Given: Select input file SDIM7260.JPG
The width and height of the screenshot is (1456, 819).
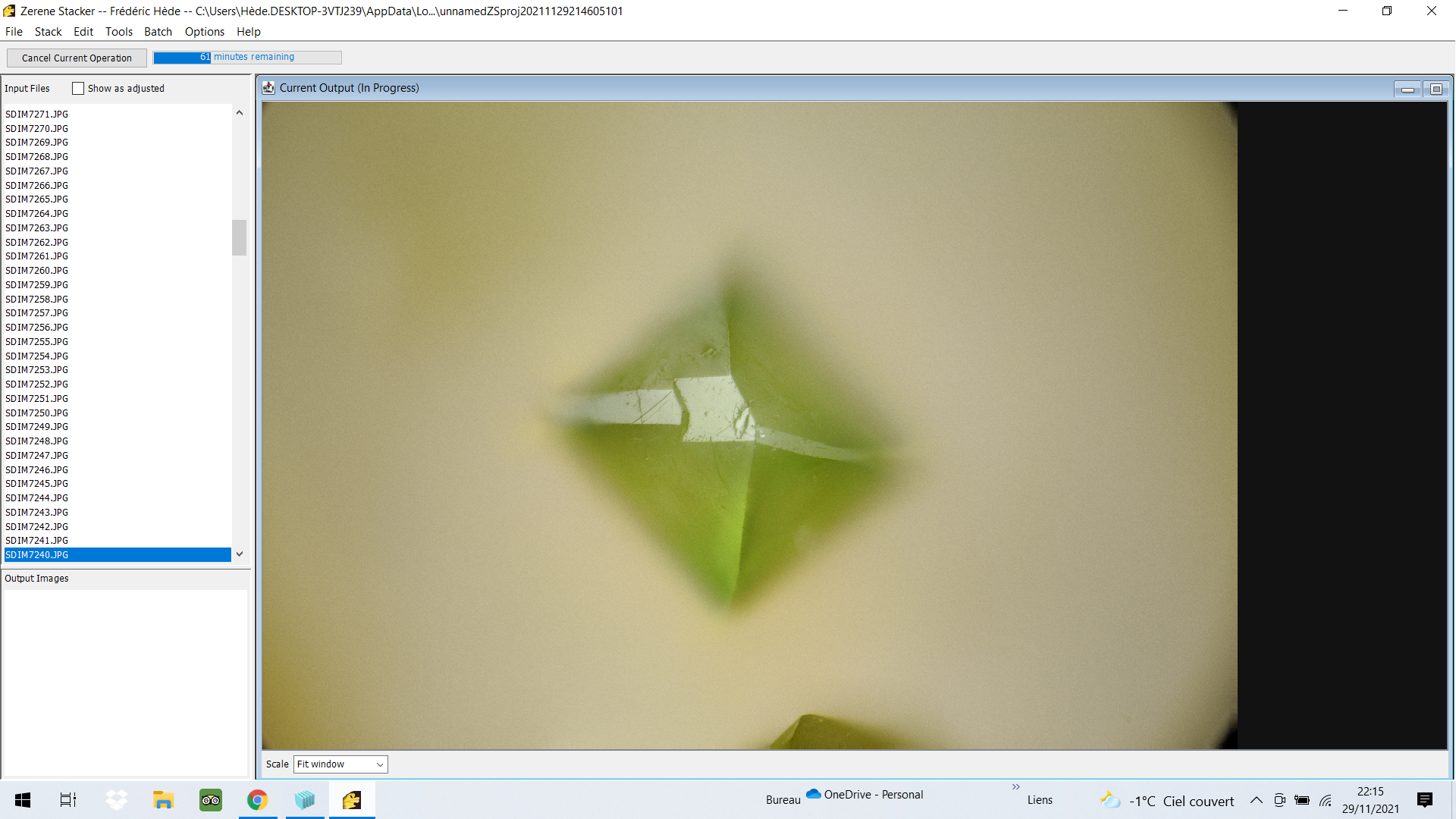Looking at the screenshot, I should pyautogui.click(x=118, y=271).
